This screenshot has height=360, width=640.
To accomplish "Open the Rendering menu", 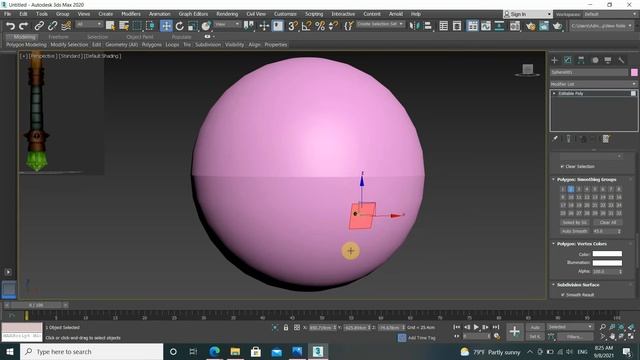I will (x=227, y=14).
